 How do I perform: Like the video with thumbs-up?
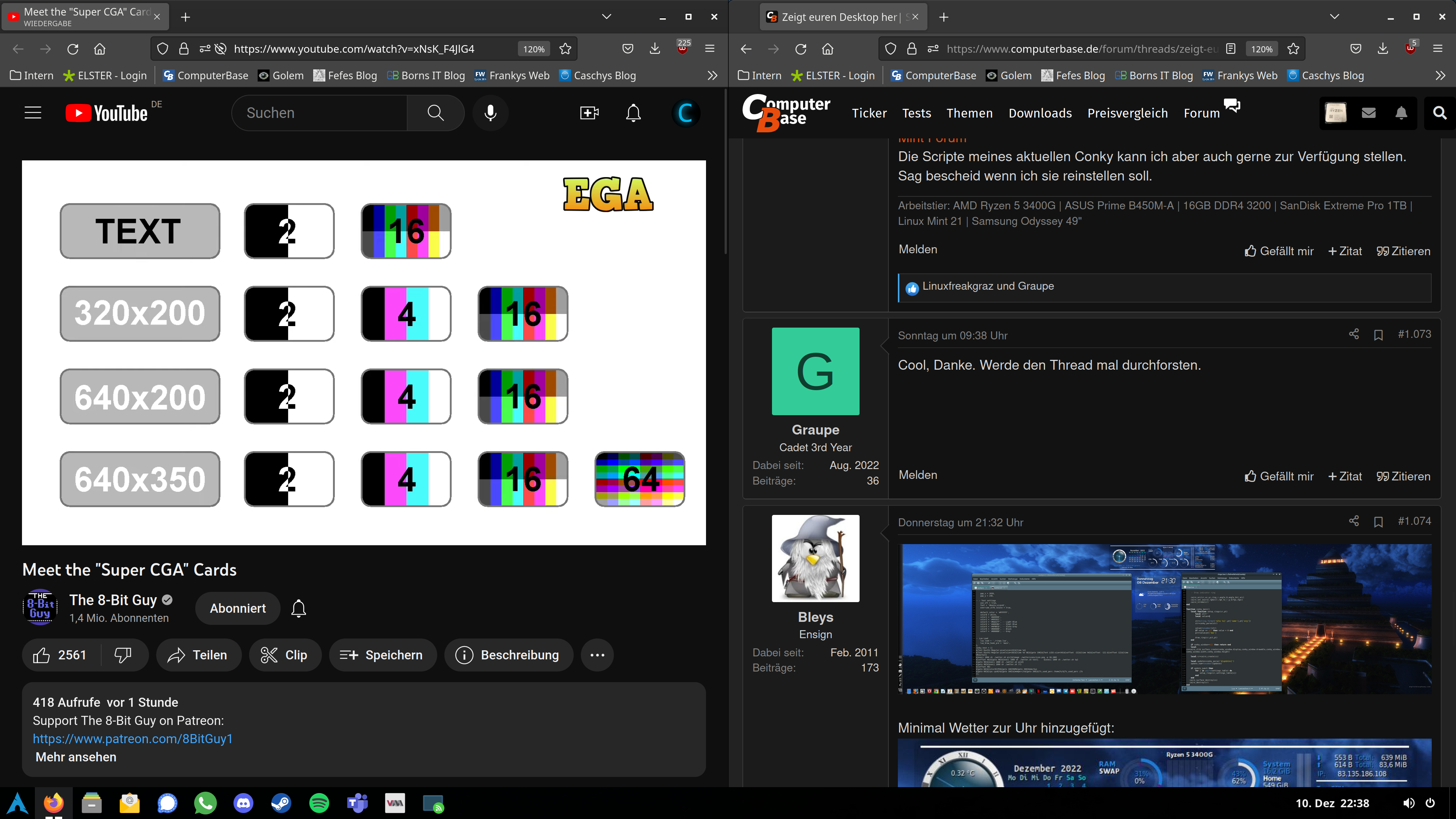(60, 655)
